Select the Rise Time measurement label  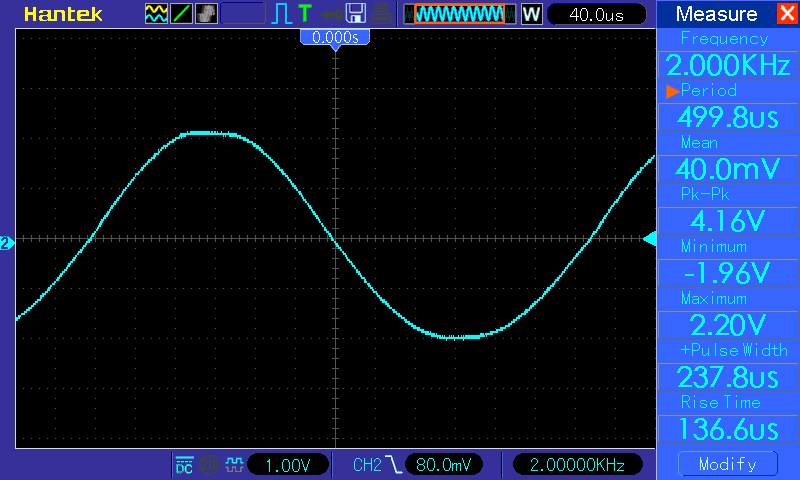click(x=720, y=402)
